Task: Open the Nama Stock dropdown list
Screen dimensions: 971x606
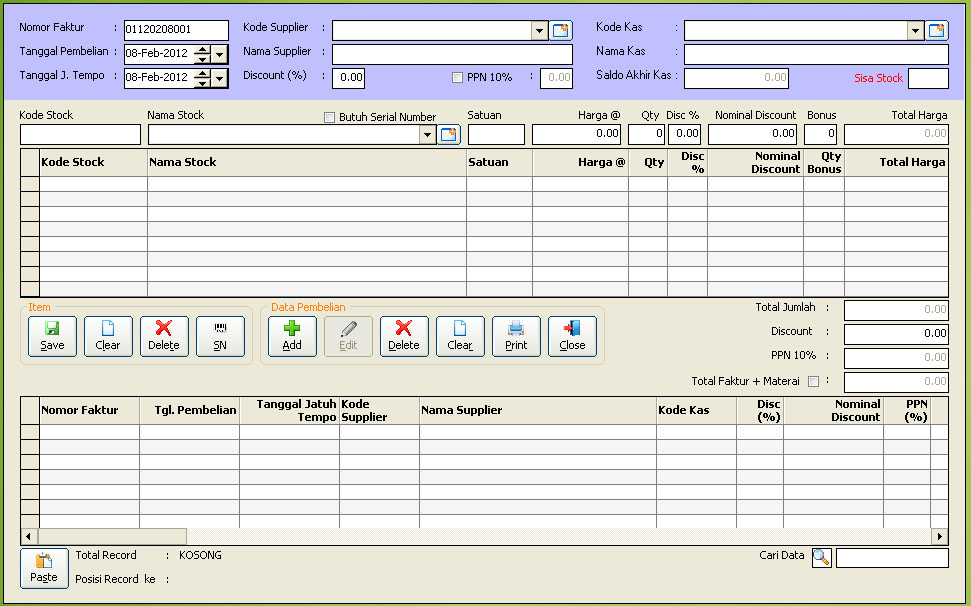Action: [x=428, y=135]
